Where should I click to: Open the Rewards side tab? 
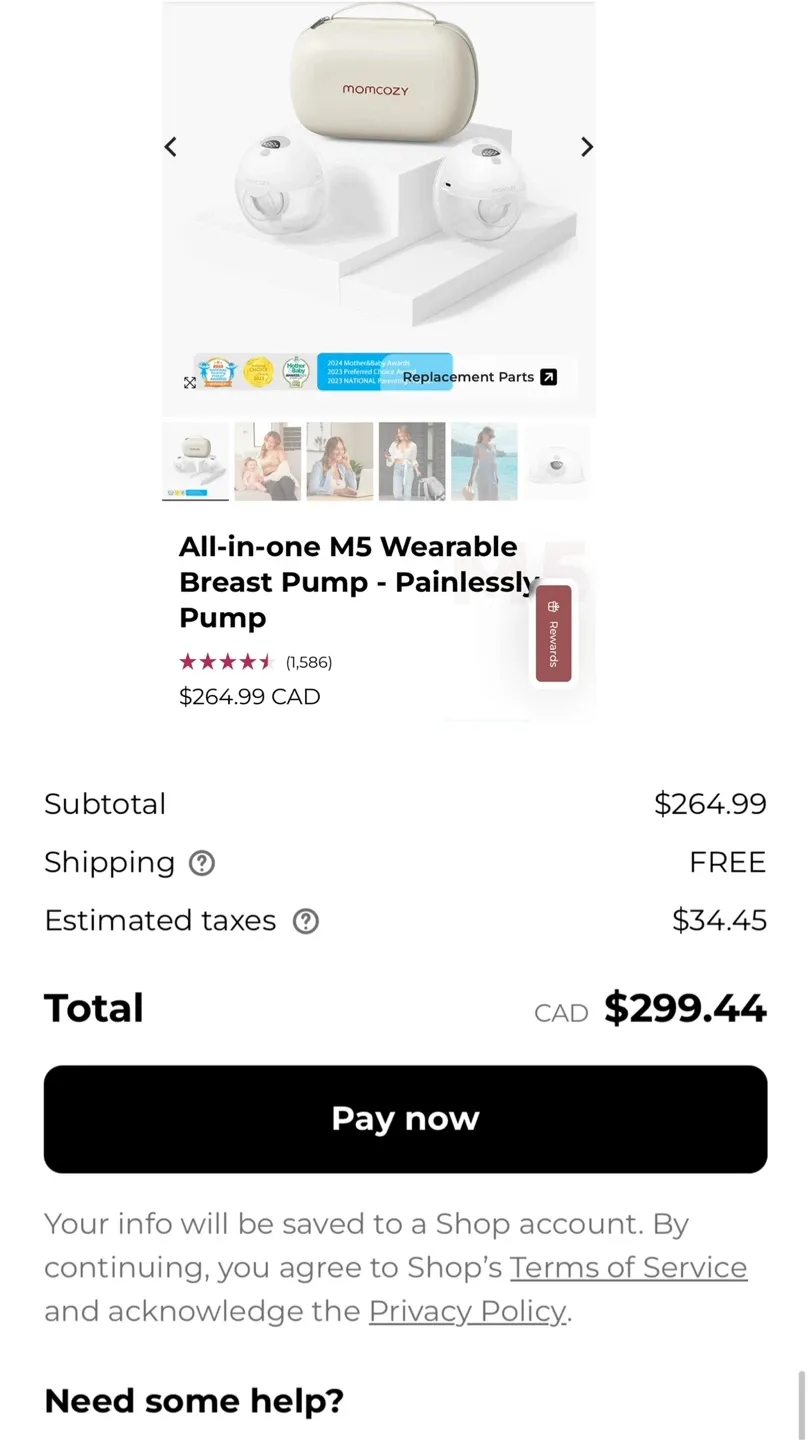(553, 634)
